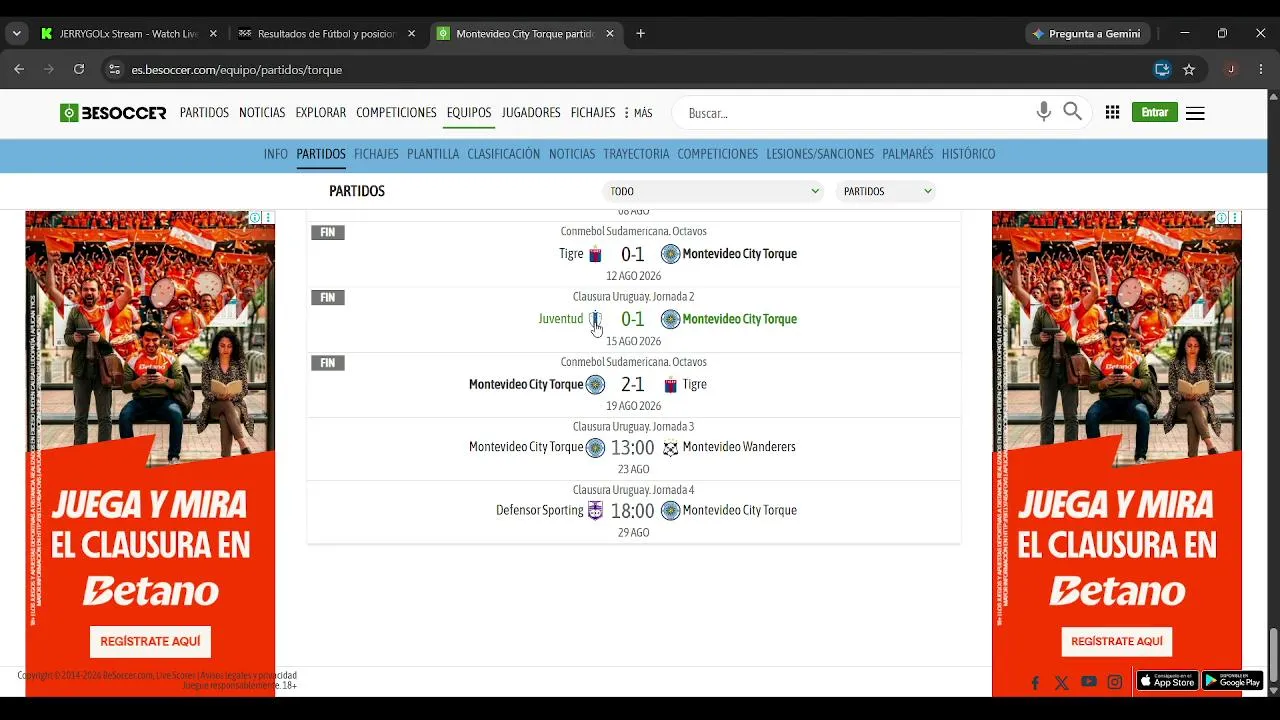Open the HISTÓRICO tab
Image resolution: width=1280 pixels, height=720 pixels.
(968, 154)
